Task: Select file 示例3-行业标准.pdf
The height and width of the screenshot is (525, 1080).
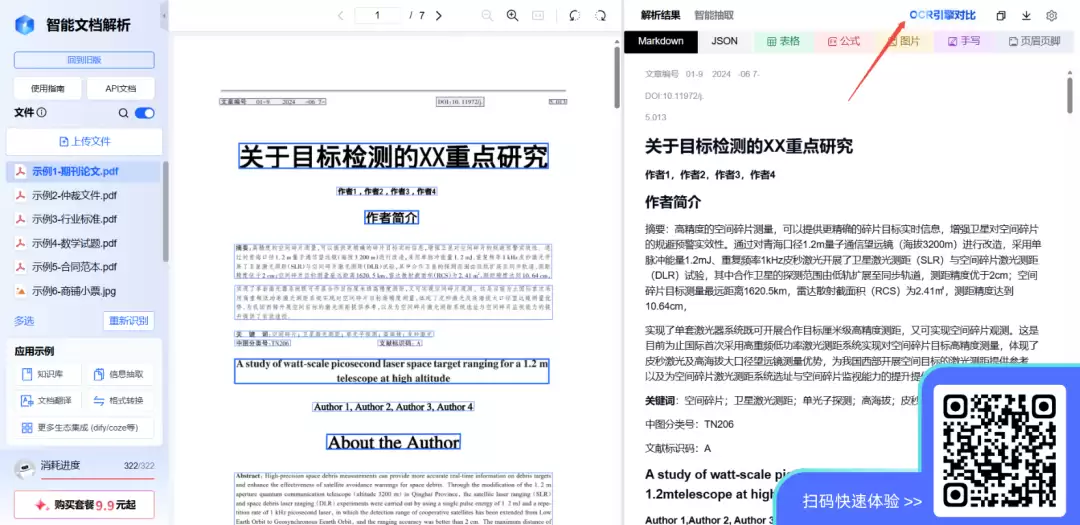Action: pyautogui.click(x=84, y=219)
